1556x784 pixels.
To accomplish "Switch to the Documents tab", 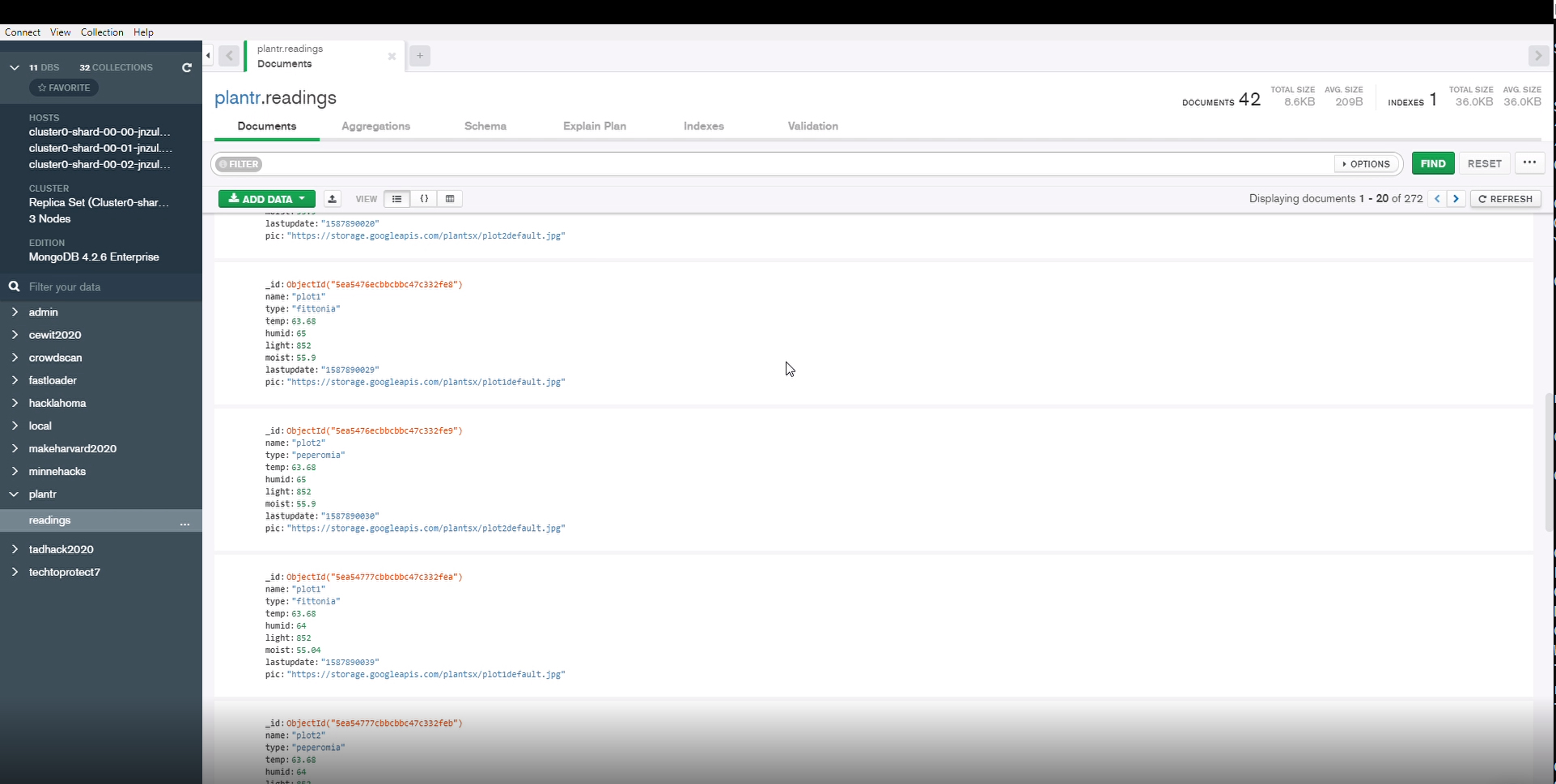I will tap(267, 126).
